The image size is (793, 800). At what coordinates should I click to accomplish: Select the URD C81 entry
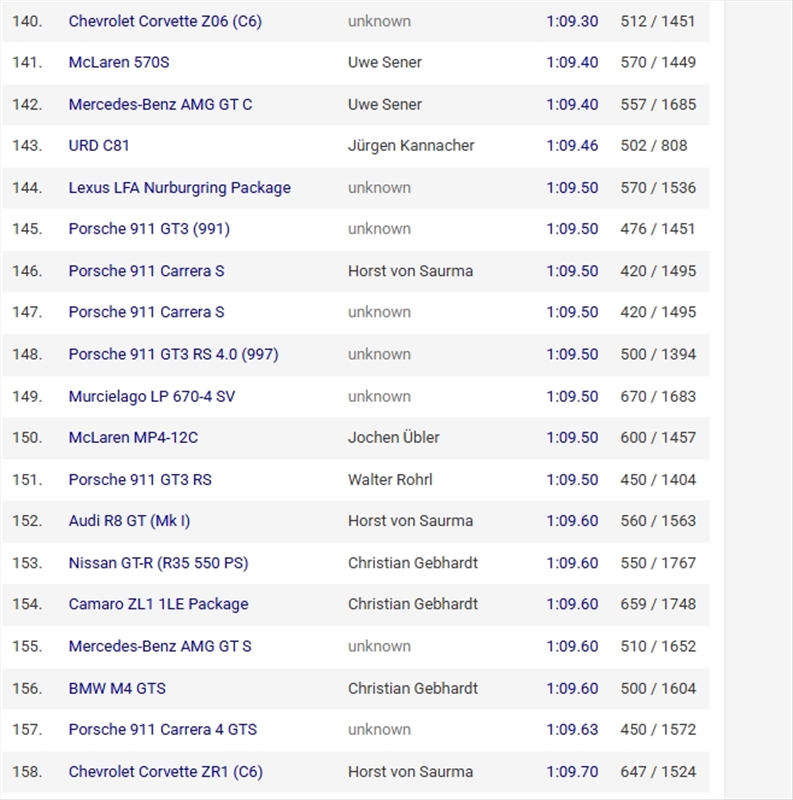point(99,145)
